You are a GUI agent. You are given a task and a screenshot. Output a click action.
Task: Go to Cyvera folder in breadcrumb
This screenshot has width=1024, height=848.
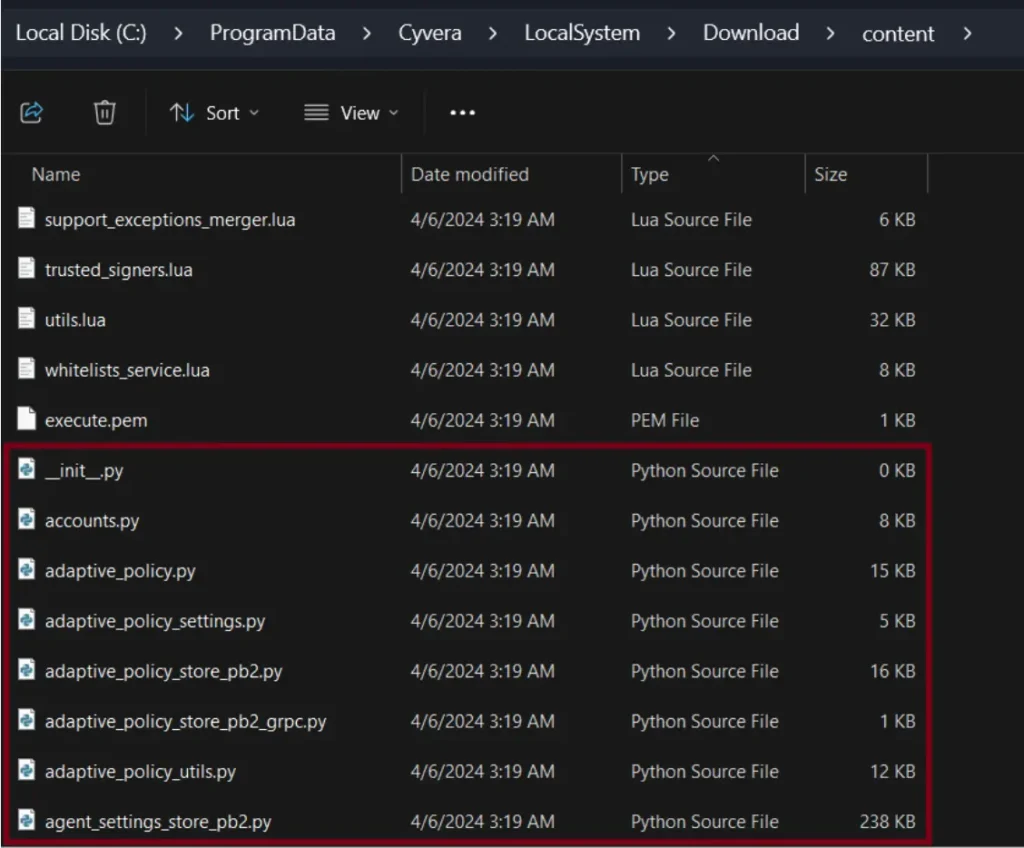click(x=430, y=33)
